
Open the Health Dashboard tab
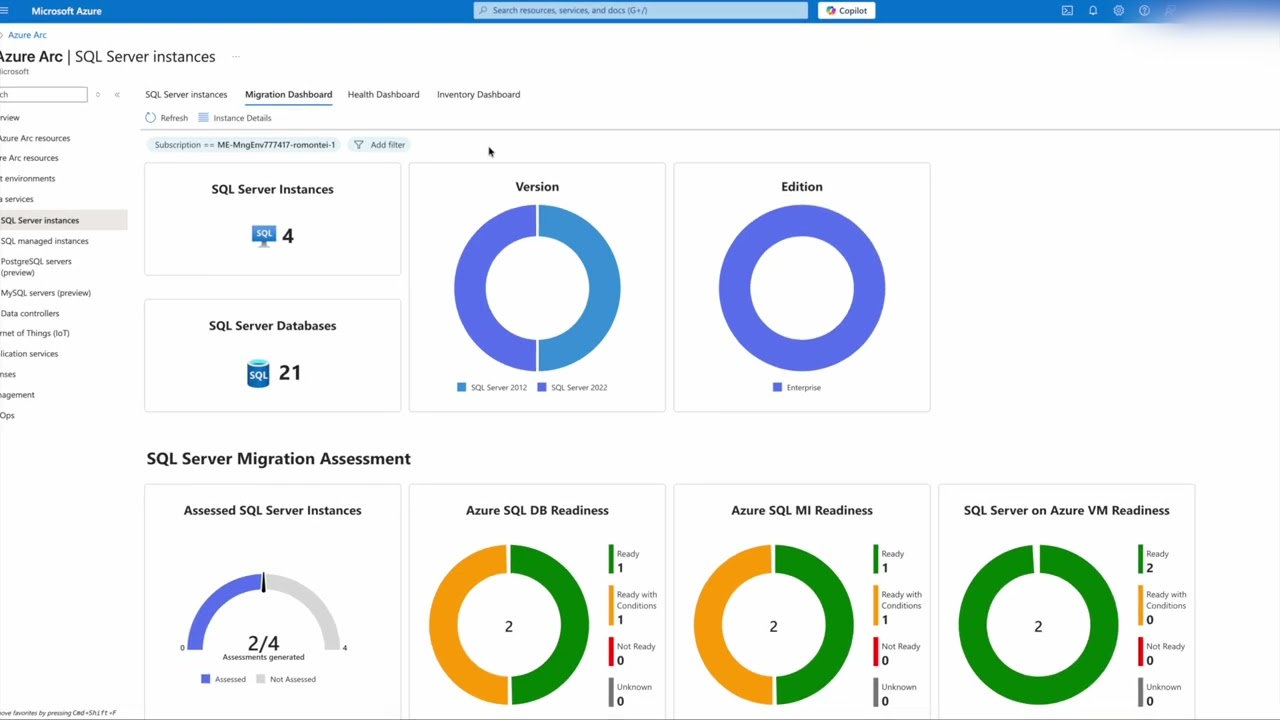pyautogui.click(x=383, y=94)
